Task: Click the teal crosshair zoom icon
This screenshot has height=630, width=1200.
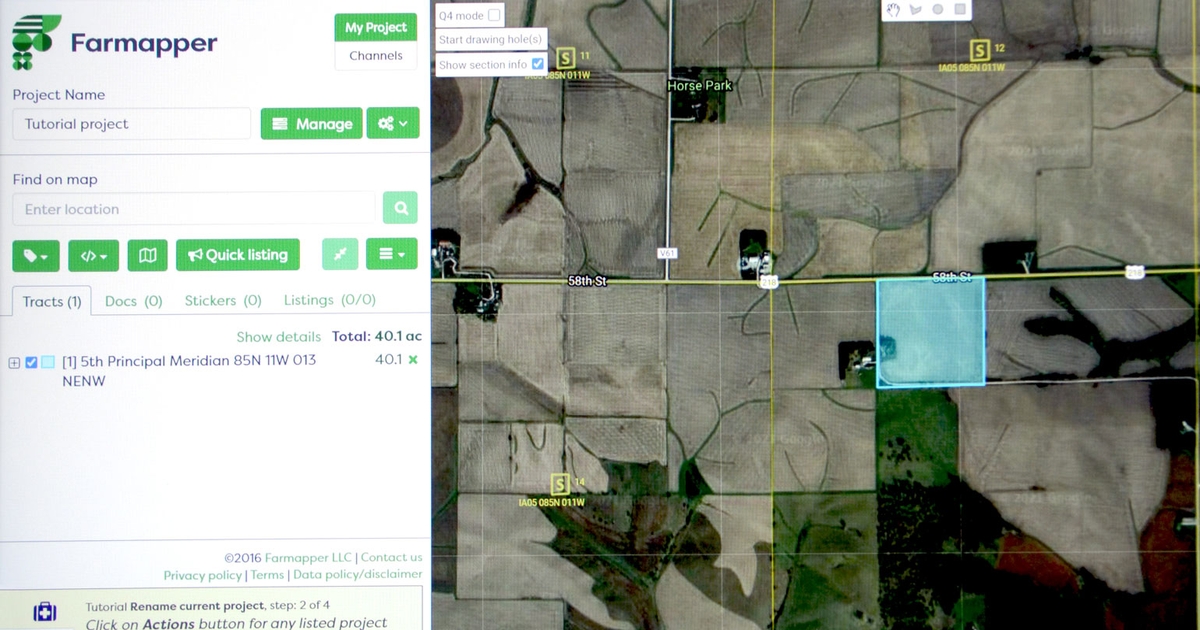Action: [340, 254]
